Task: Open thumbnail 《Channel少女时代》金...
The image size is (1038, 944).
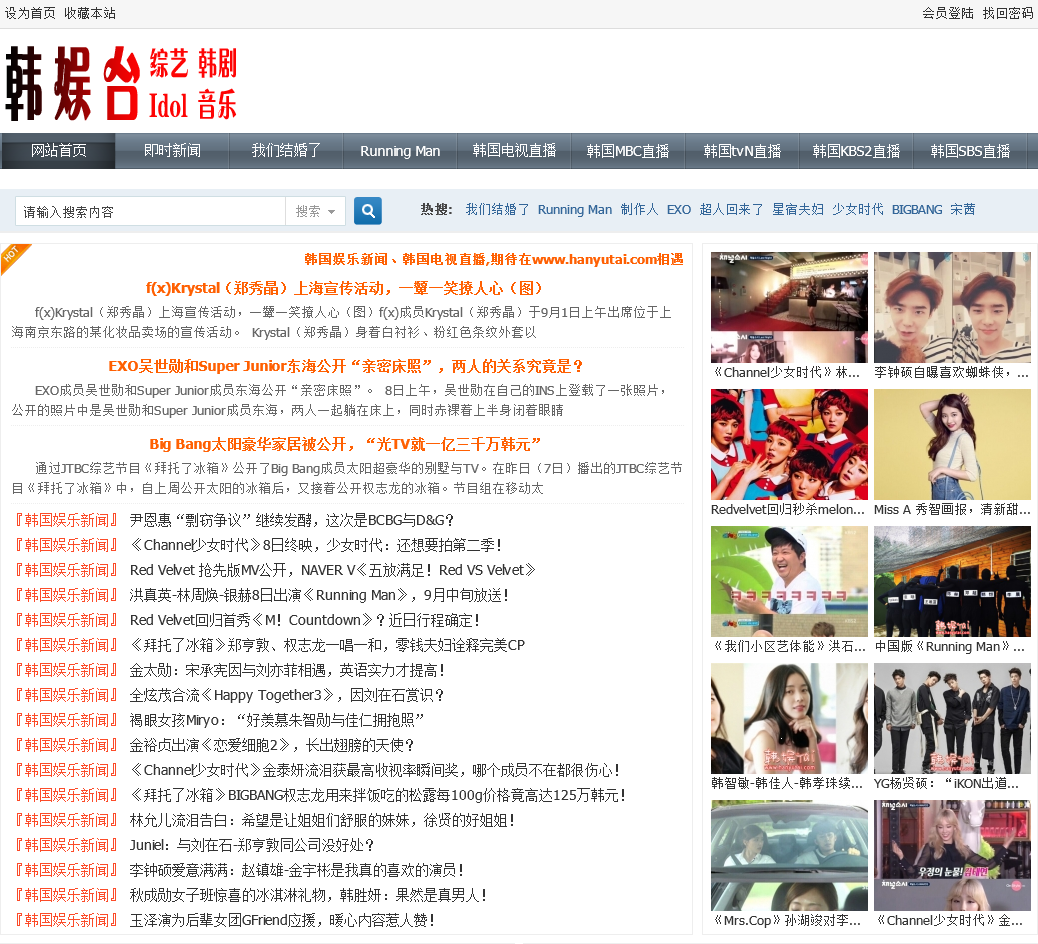Action: [952, 855]
